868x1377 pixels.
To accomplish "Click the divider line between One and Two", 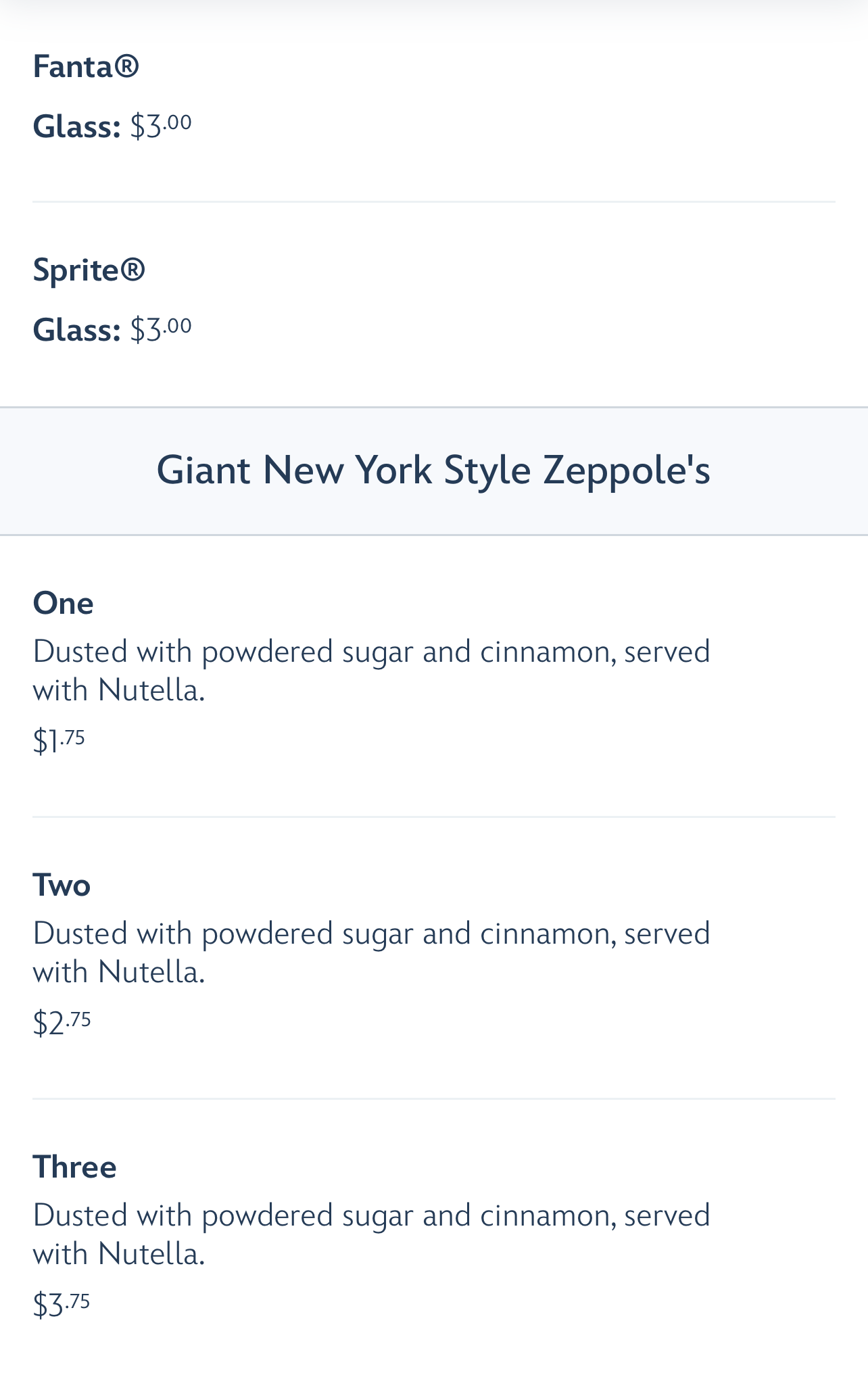I will (x=434, y=817).
